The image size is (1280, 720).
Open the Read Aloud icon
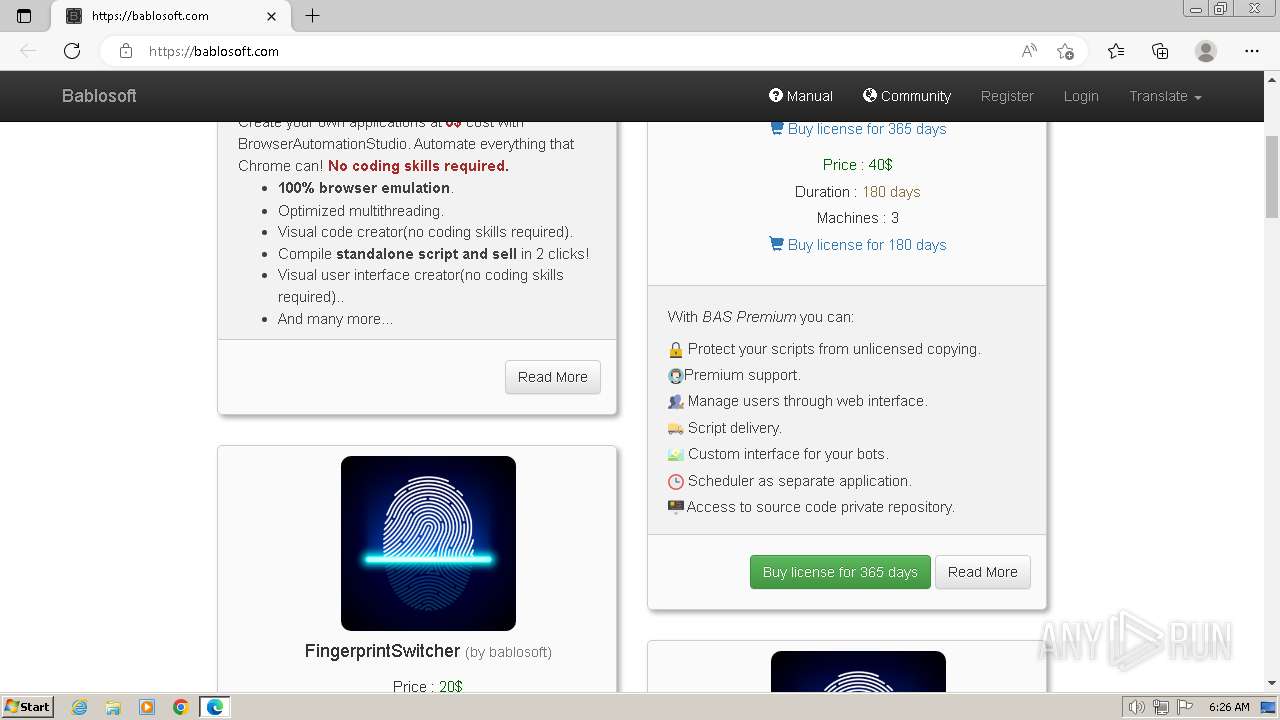tap(1029, 51)
